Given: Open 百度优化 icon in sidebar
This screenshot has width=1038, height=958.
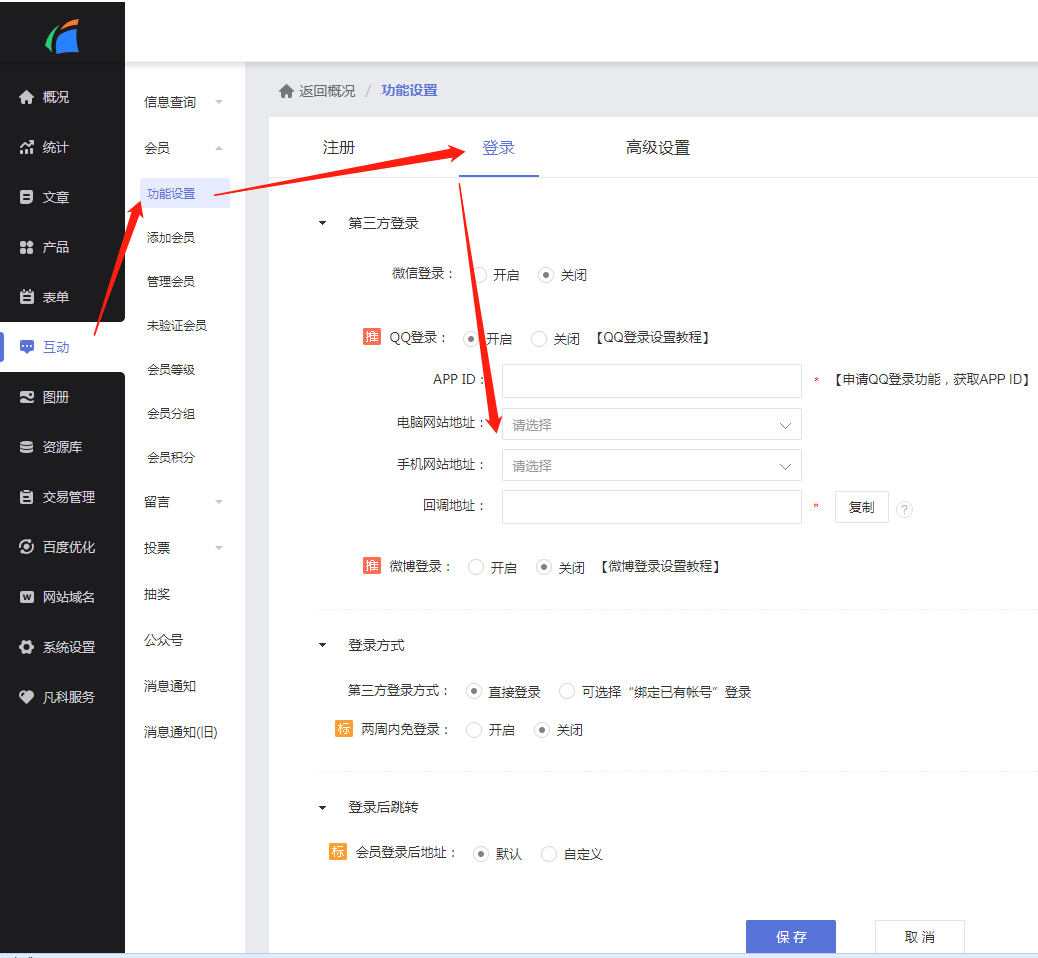Looking at the screenshot, I should 26,547.
